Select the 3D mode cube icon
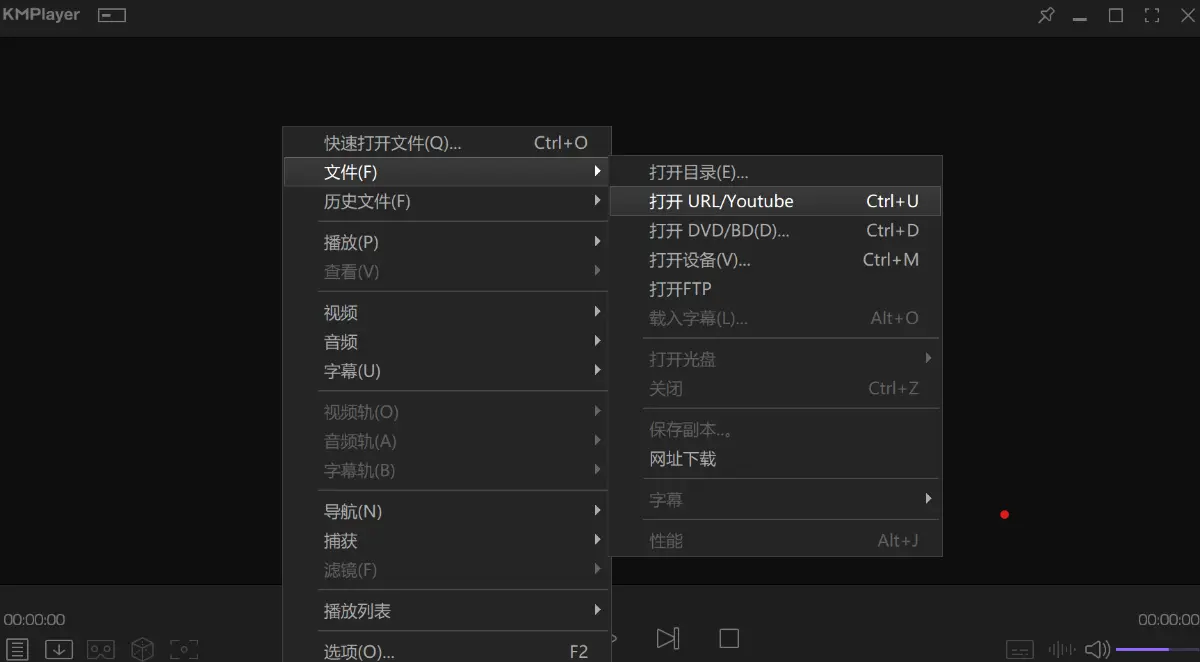 (x=142, y=649)
